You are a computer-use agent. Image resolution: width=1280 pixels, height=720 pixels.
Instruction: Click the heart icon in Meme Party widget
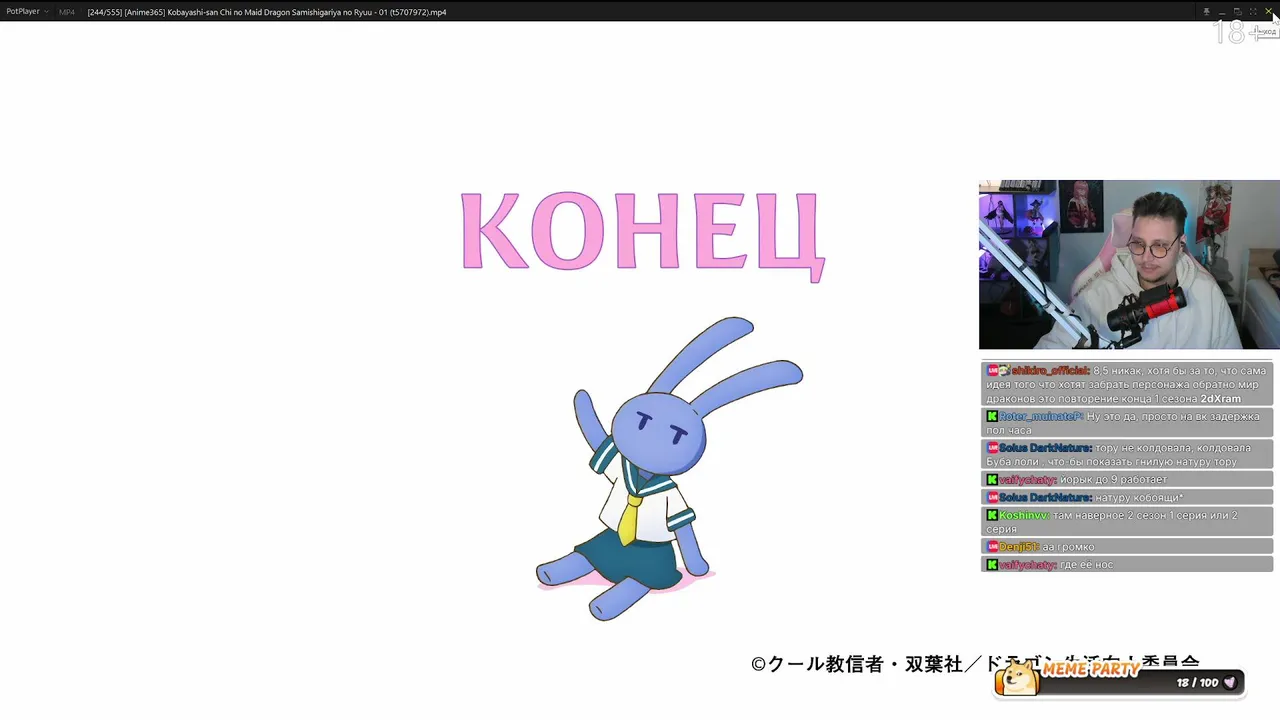(1230, 683)
